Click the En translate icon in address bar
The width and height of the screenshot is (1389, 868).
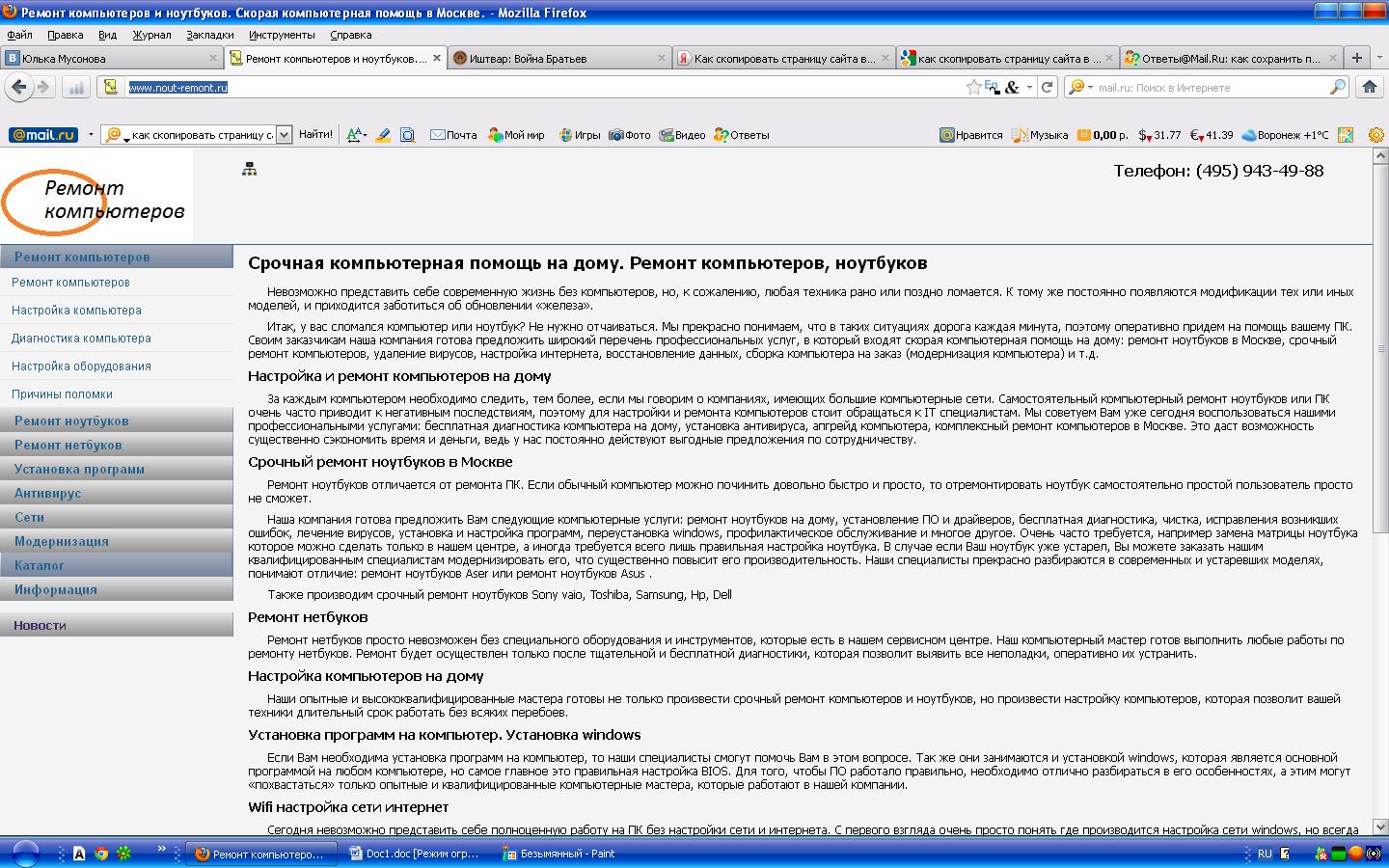992,87
